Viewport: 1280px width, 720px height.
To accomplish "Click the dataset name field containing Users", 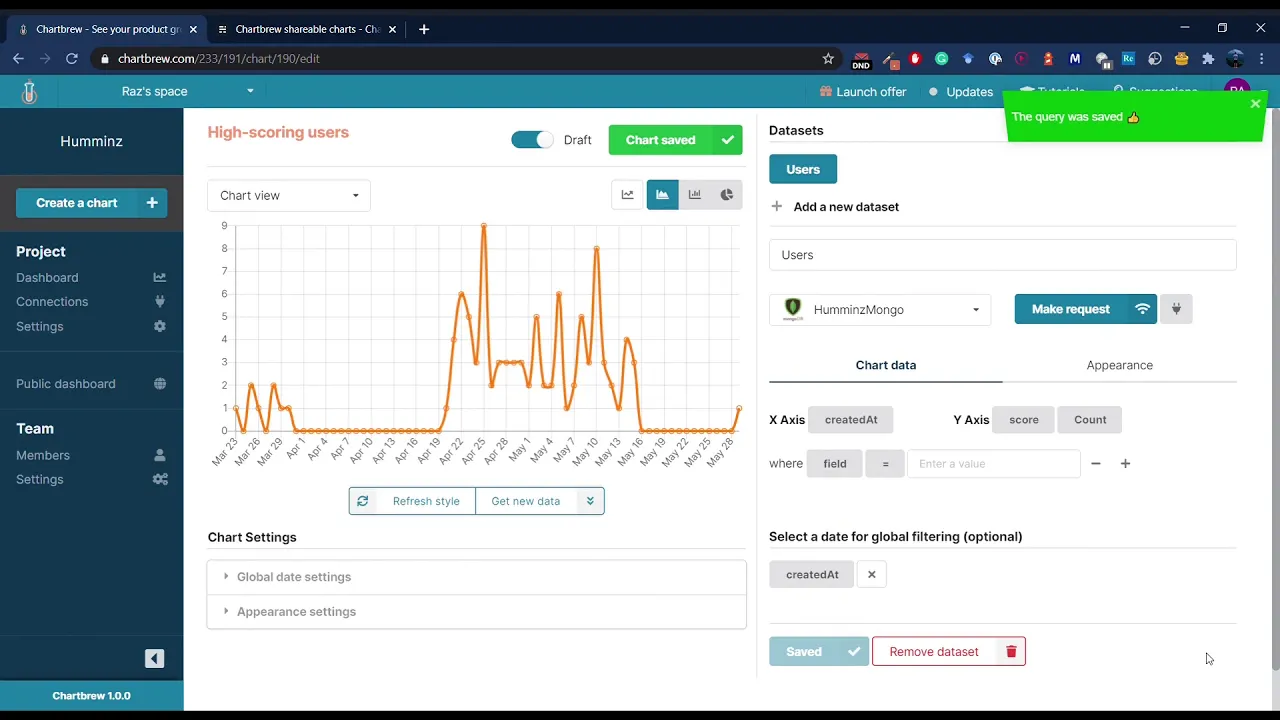I will (1002, 255).
